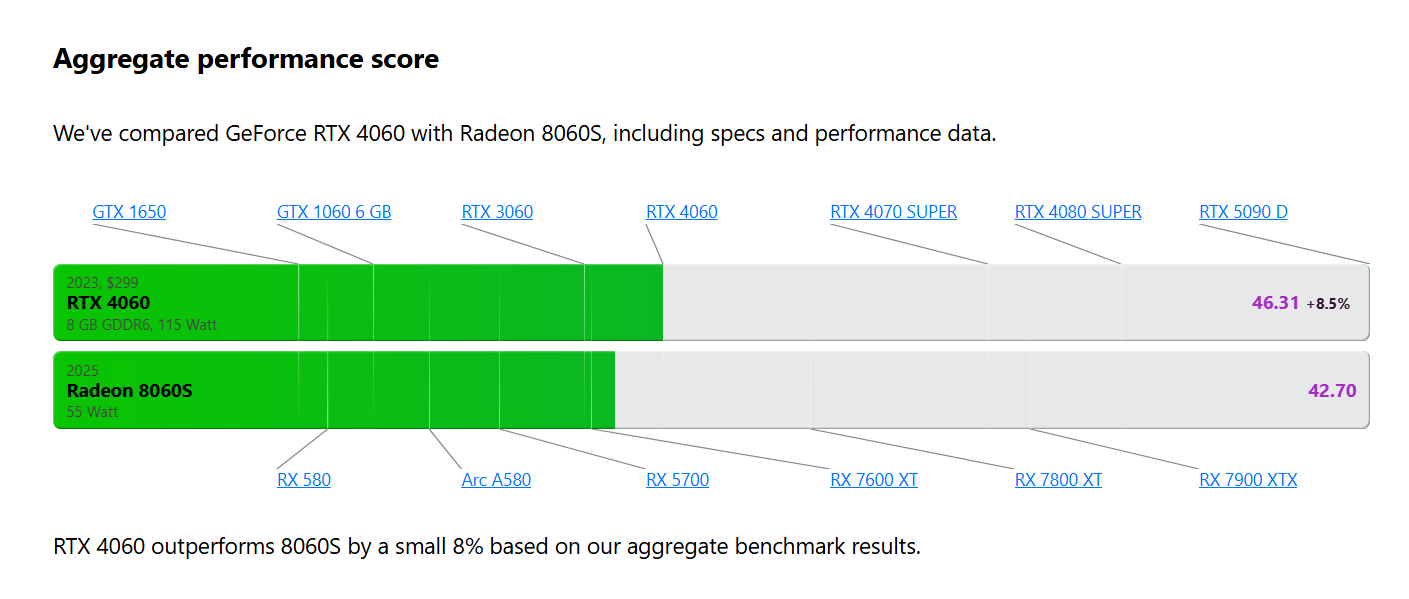Click the Aggregate performance score heading
1409x599 pixels.
coord(245,59)
